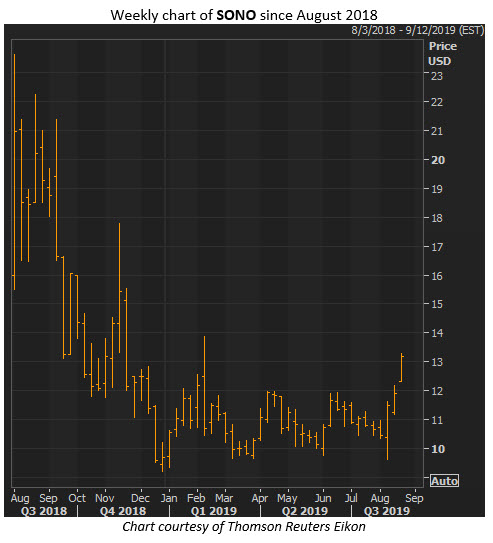Click the February 2019 bar spiking to 14
493x543 pixels.
coord(204,386)
